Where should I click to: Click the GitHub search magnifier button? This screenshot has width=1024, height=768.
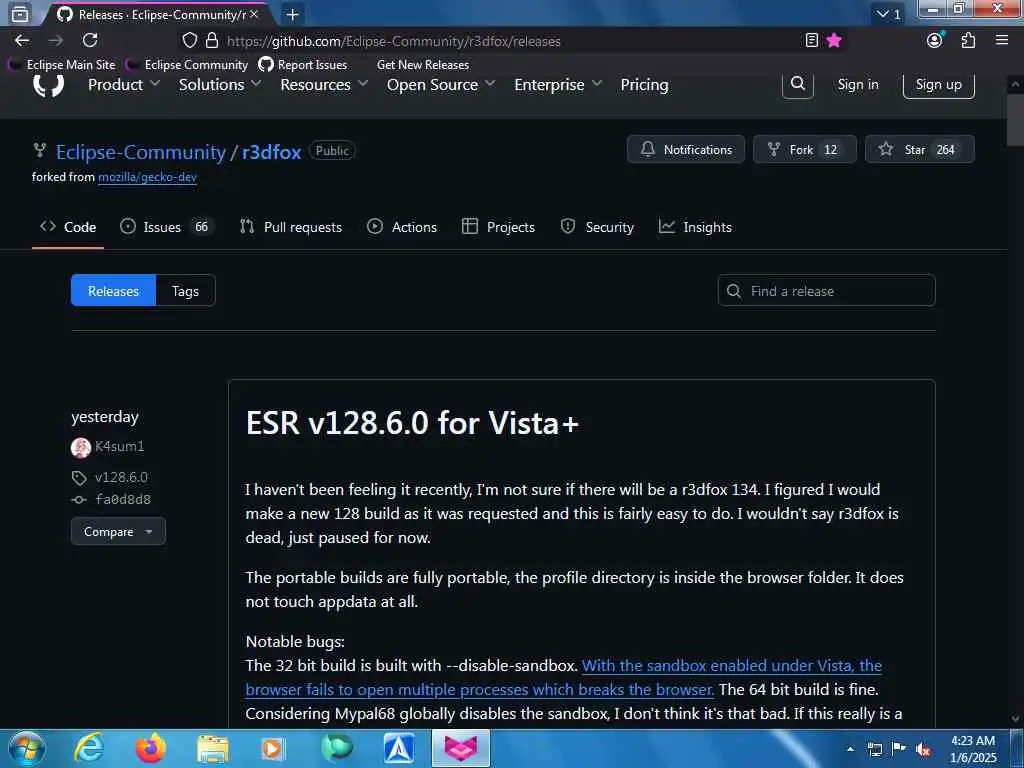tap(797, 84)
